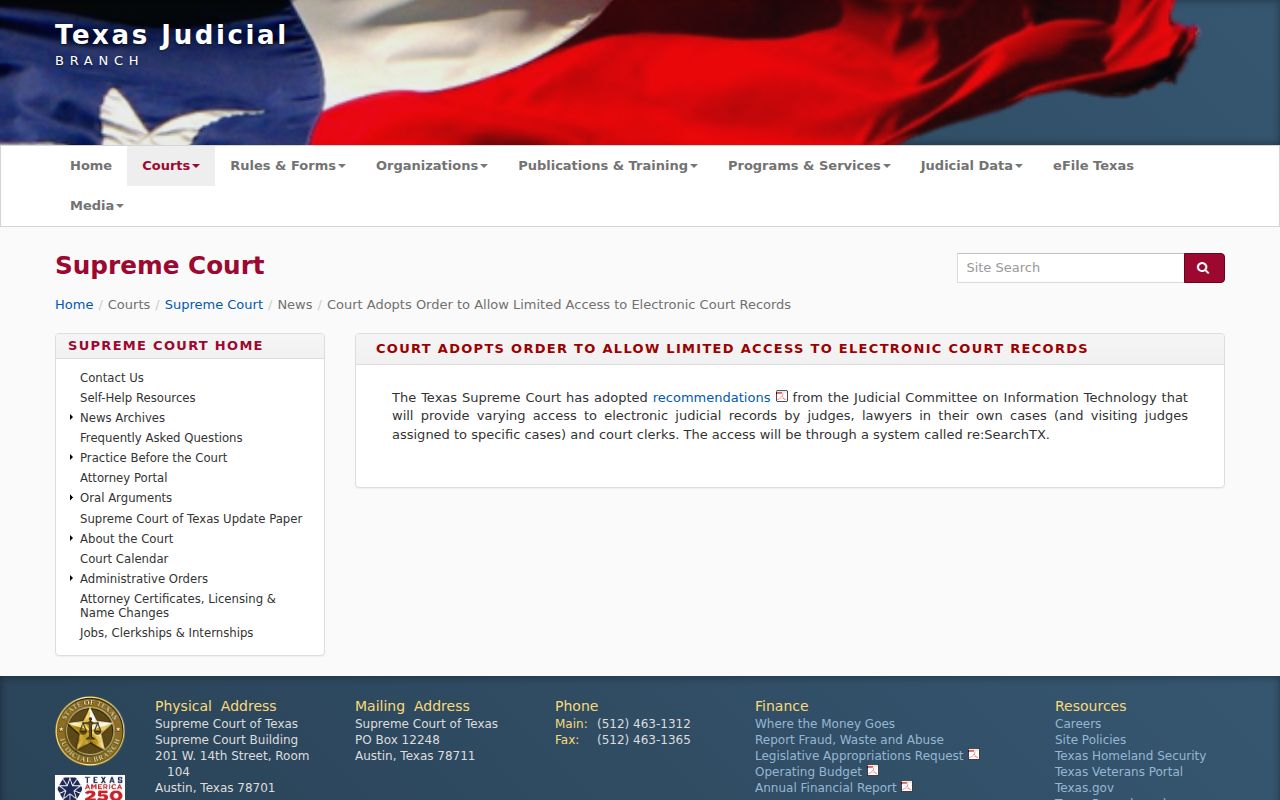The height and width of the screenshot is (800, 1280).
Task: Expand Programs & Services menu
Action: click(x=809, y=166)
